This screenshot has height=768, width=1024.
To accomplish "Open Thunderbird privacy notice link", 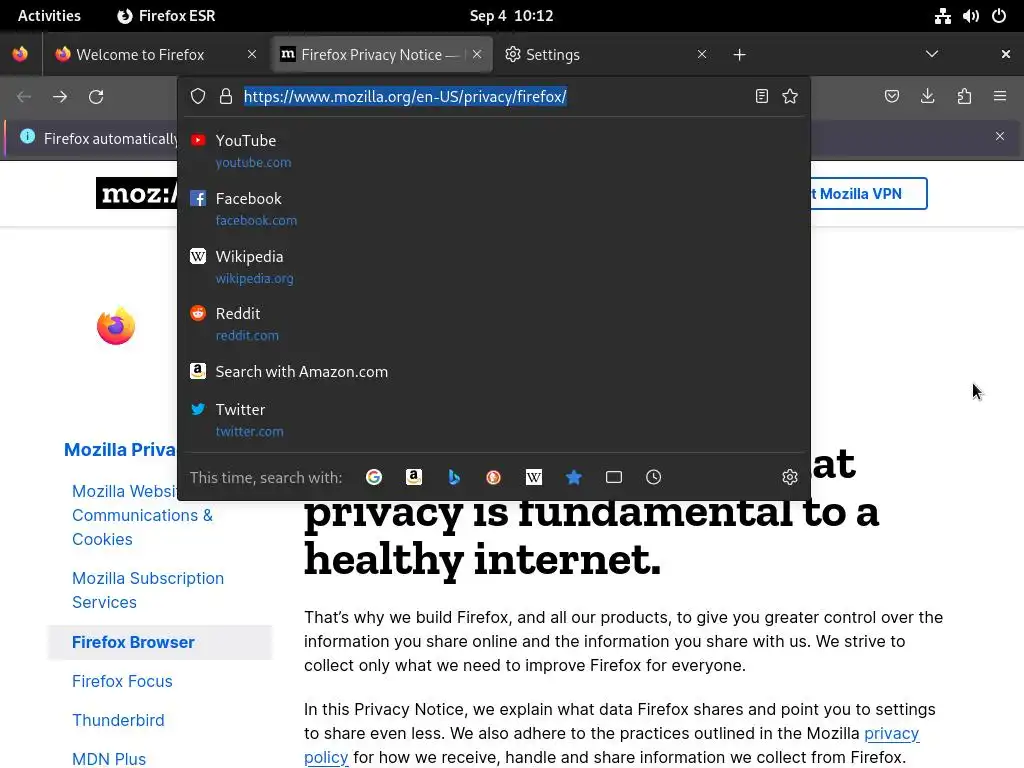I will pyautogui.click(x=118, y=720).
